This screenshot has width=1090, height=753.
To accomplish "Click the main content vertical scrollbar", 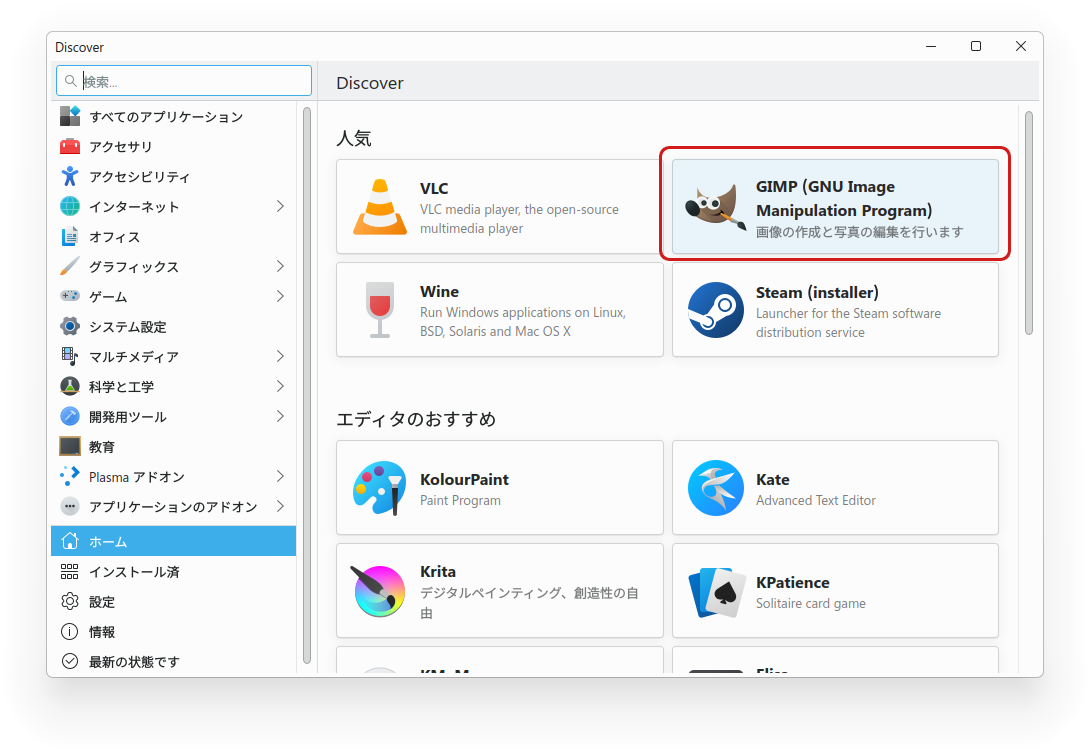I will (x=1029, y=222).
